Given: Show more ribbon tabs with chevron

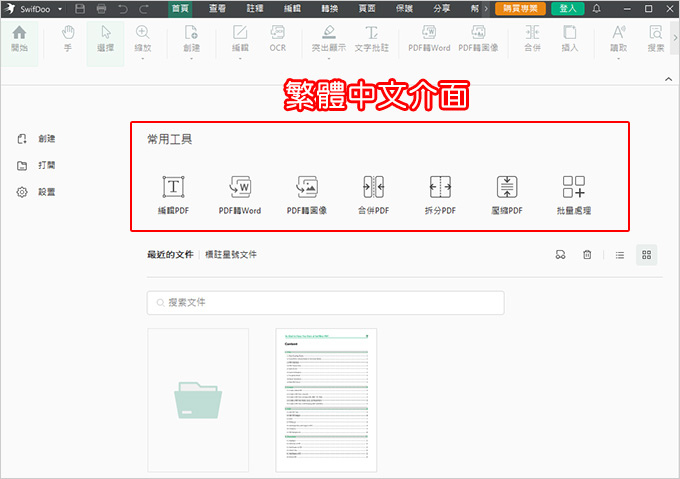Looking at the screenshot, I should click(x=486, y=9).
